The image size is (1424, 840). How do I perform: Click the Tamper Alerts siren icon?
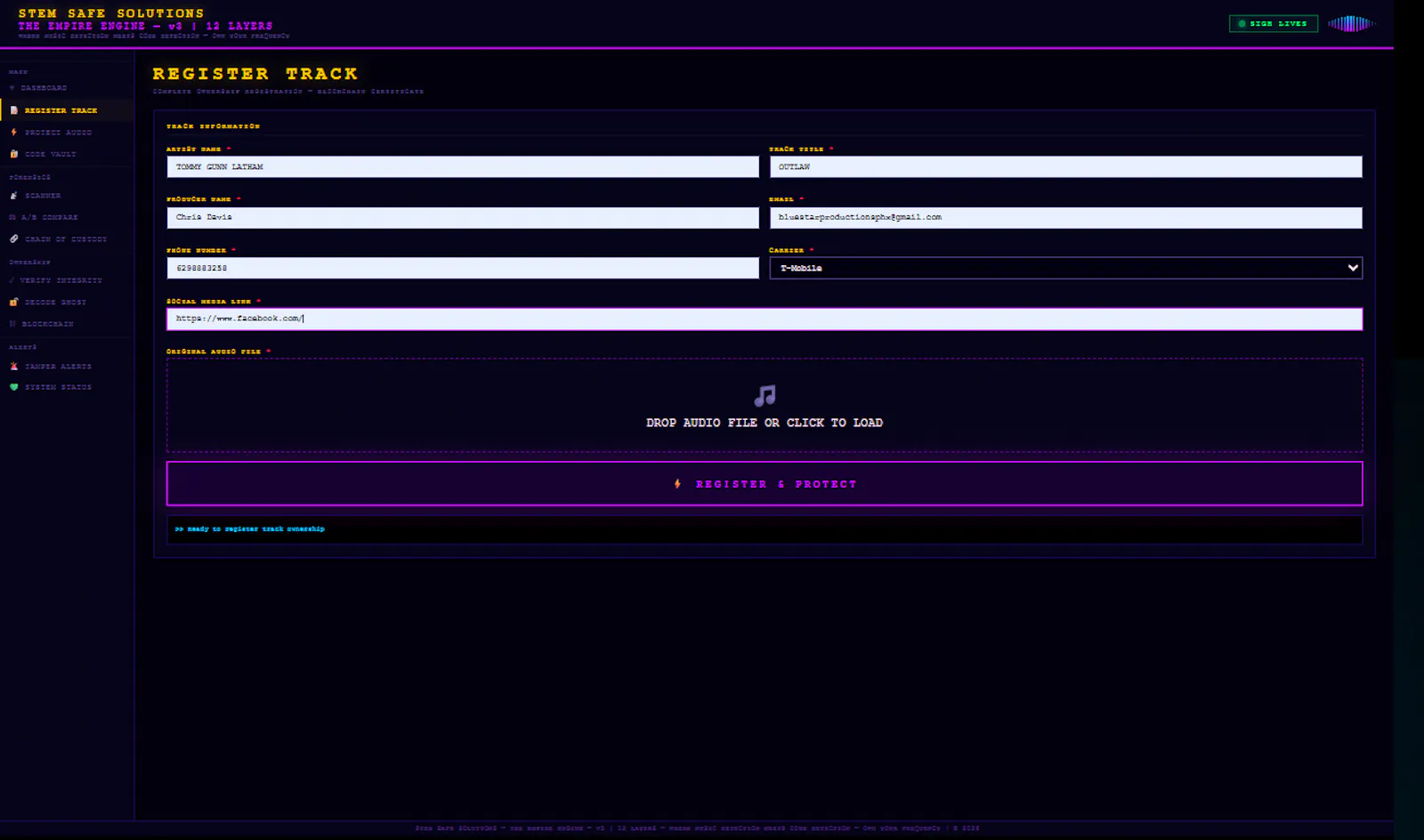[13, 367]
